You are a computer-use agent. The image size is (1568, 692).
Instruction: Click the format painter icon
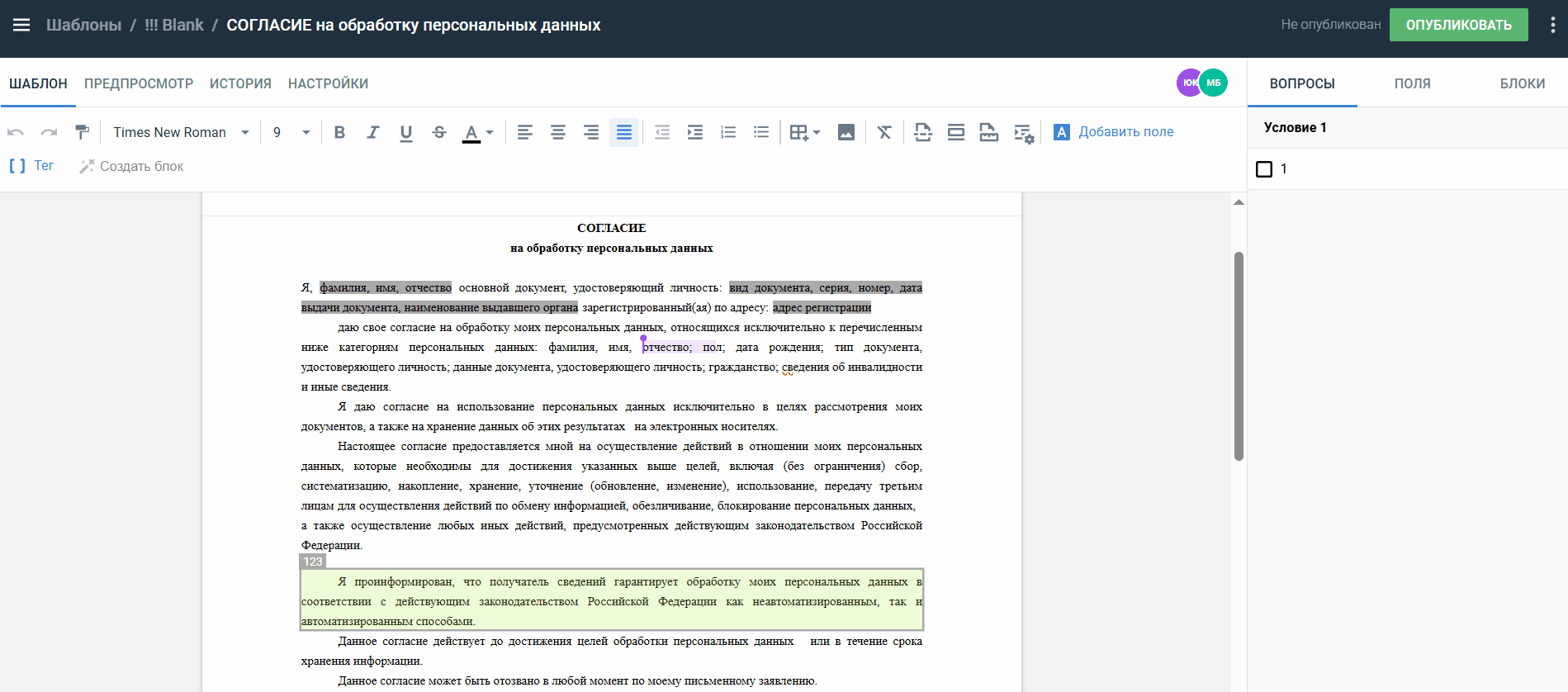click(82, 132)
